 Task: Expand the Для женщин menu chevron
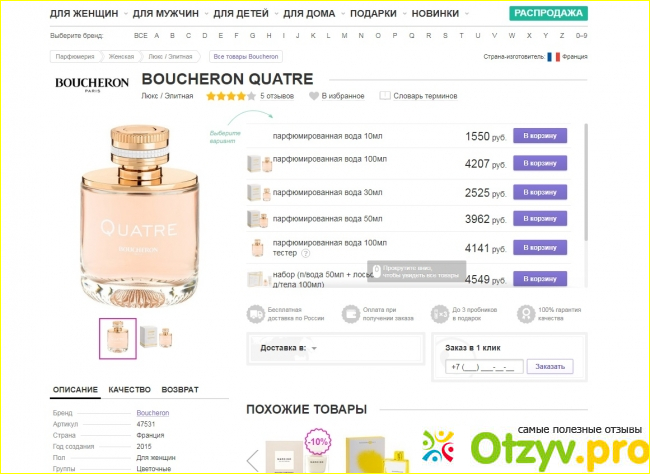click(x=126, y=14)
